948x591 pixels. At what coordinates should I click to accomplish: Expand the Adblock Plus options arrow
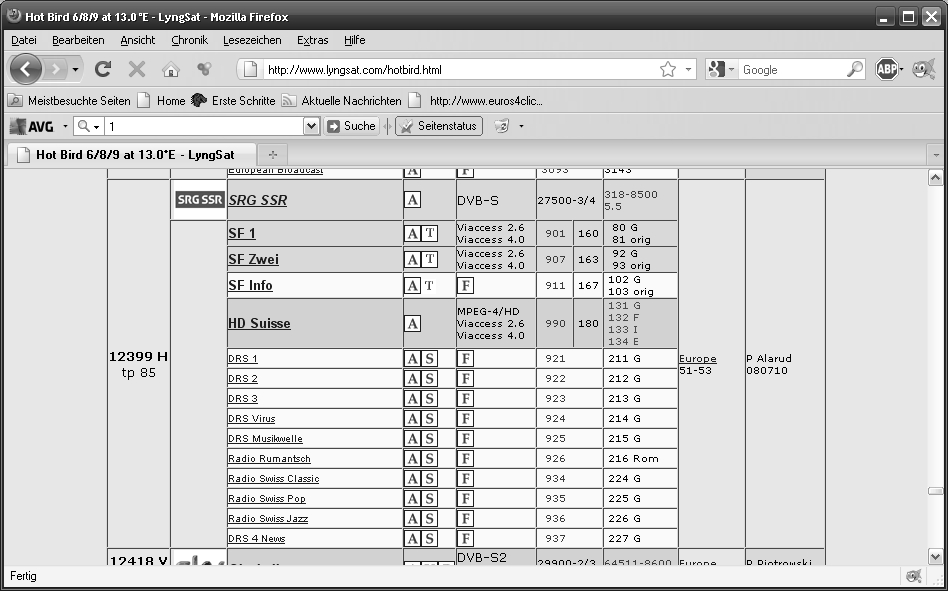901,69
